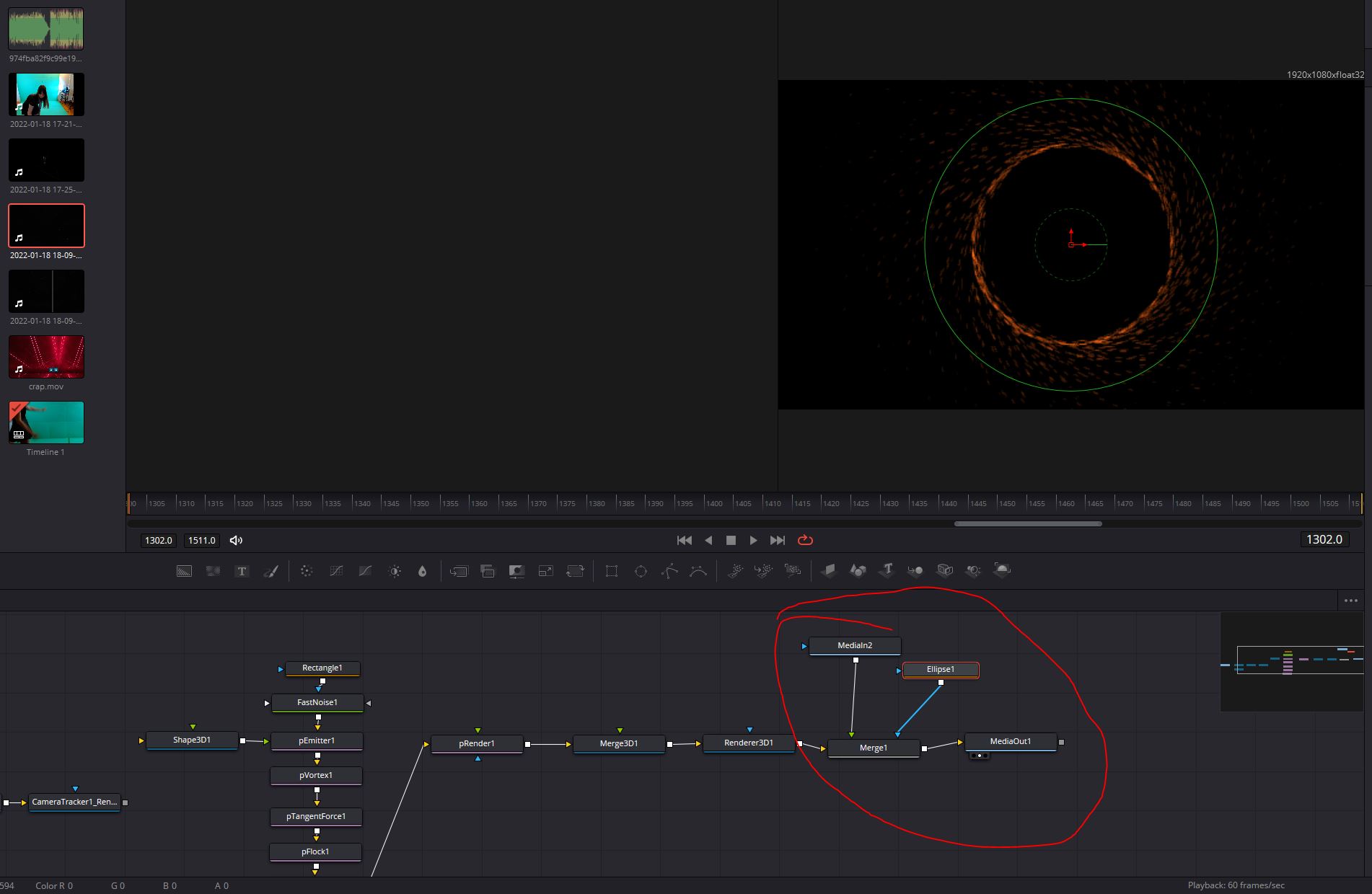Select the Timeline 1 thumbnail
The width and height of the screenshot is (1372, 894).
click(x=46, y=422)
